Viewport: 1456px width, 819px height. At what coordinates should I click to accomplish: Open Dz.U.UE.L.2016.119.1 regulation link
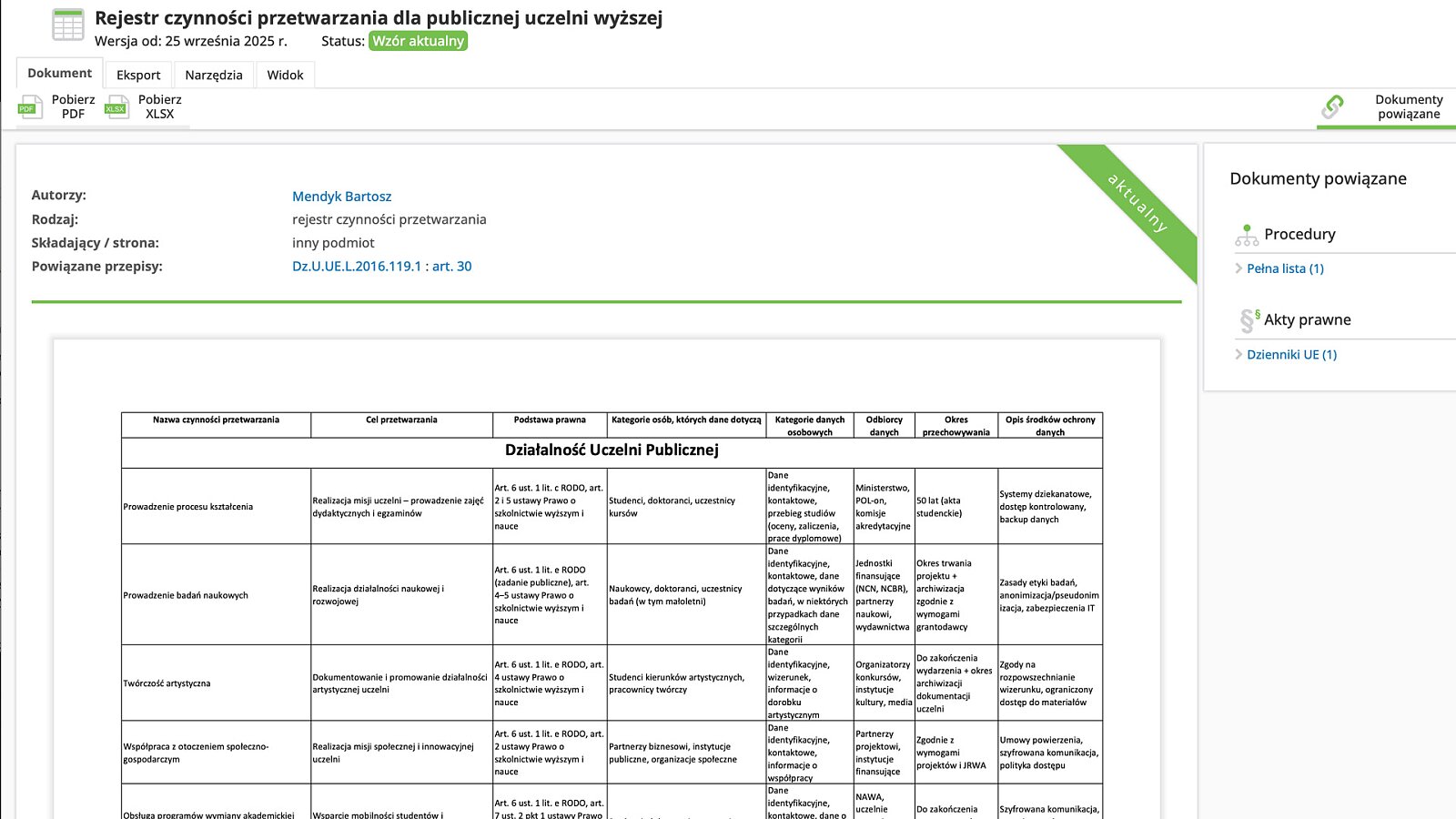point(357,267)
